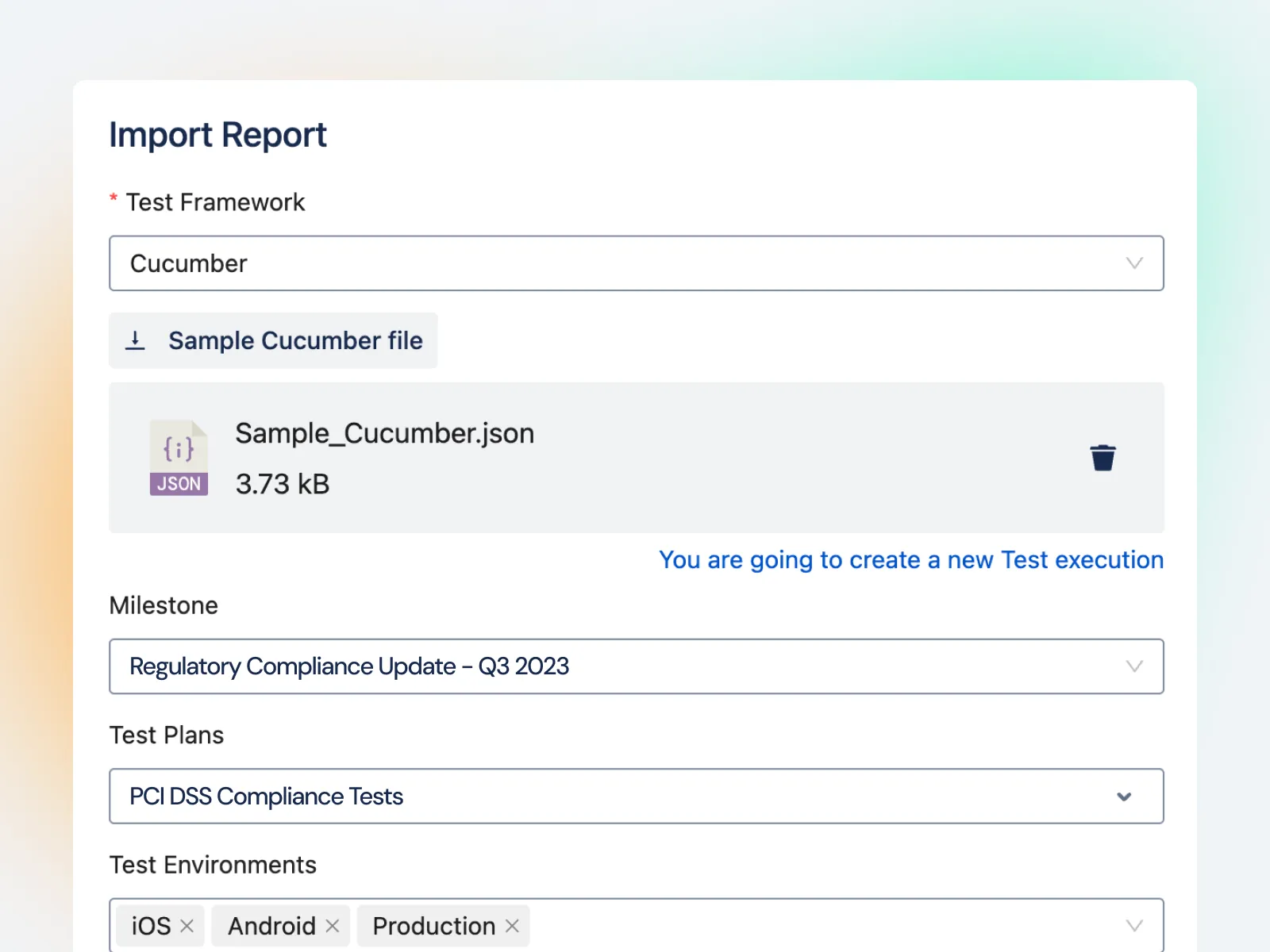1270x952 pixels.
Task: Click the download icon on Sample Cucumber file
Action: (x=135, y=340)
